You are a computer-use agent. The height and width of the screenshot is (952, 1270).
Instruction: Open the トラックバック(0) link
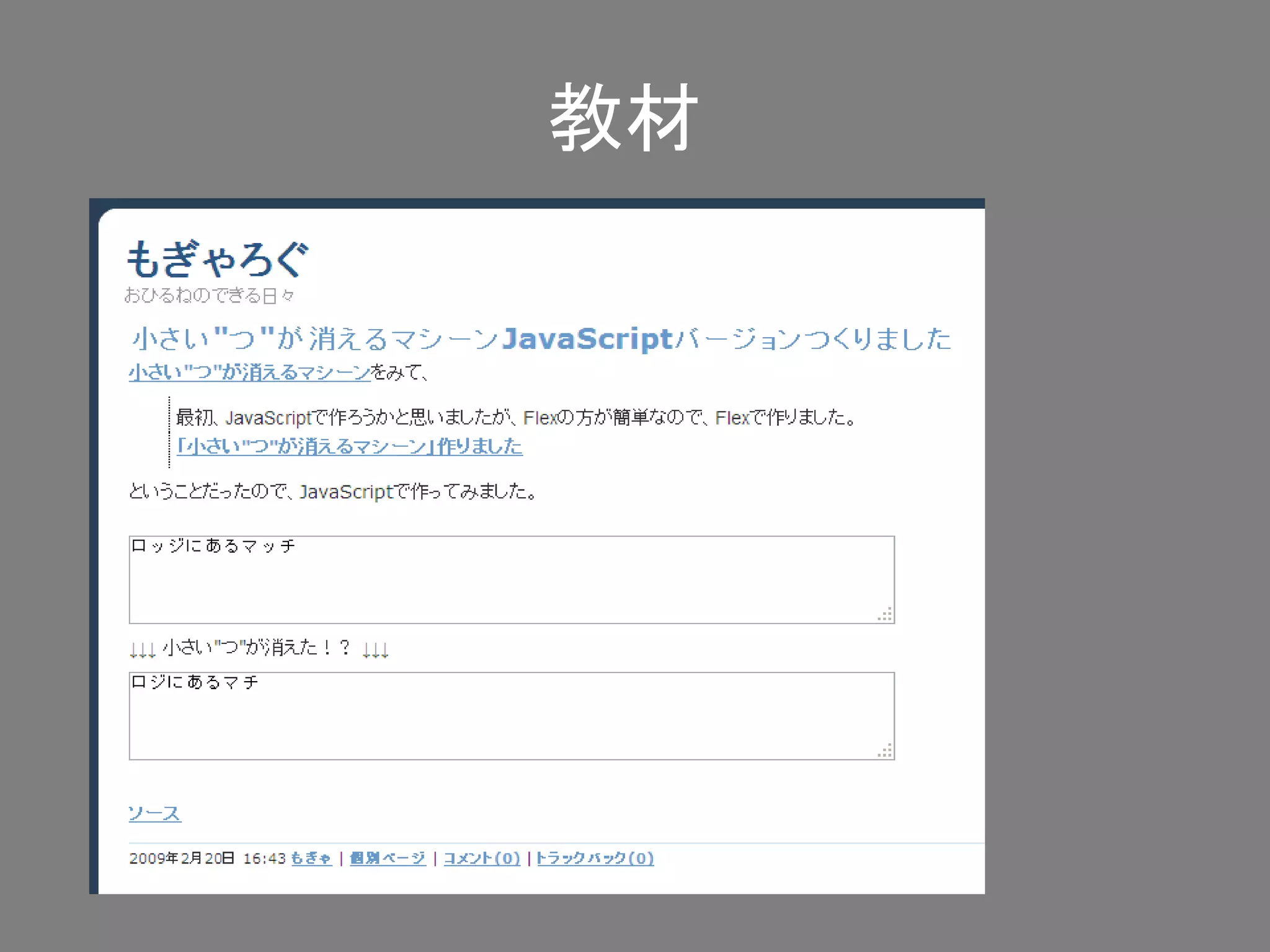point(595,858)
